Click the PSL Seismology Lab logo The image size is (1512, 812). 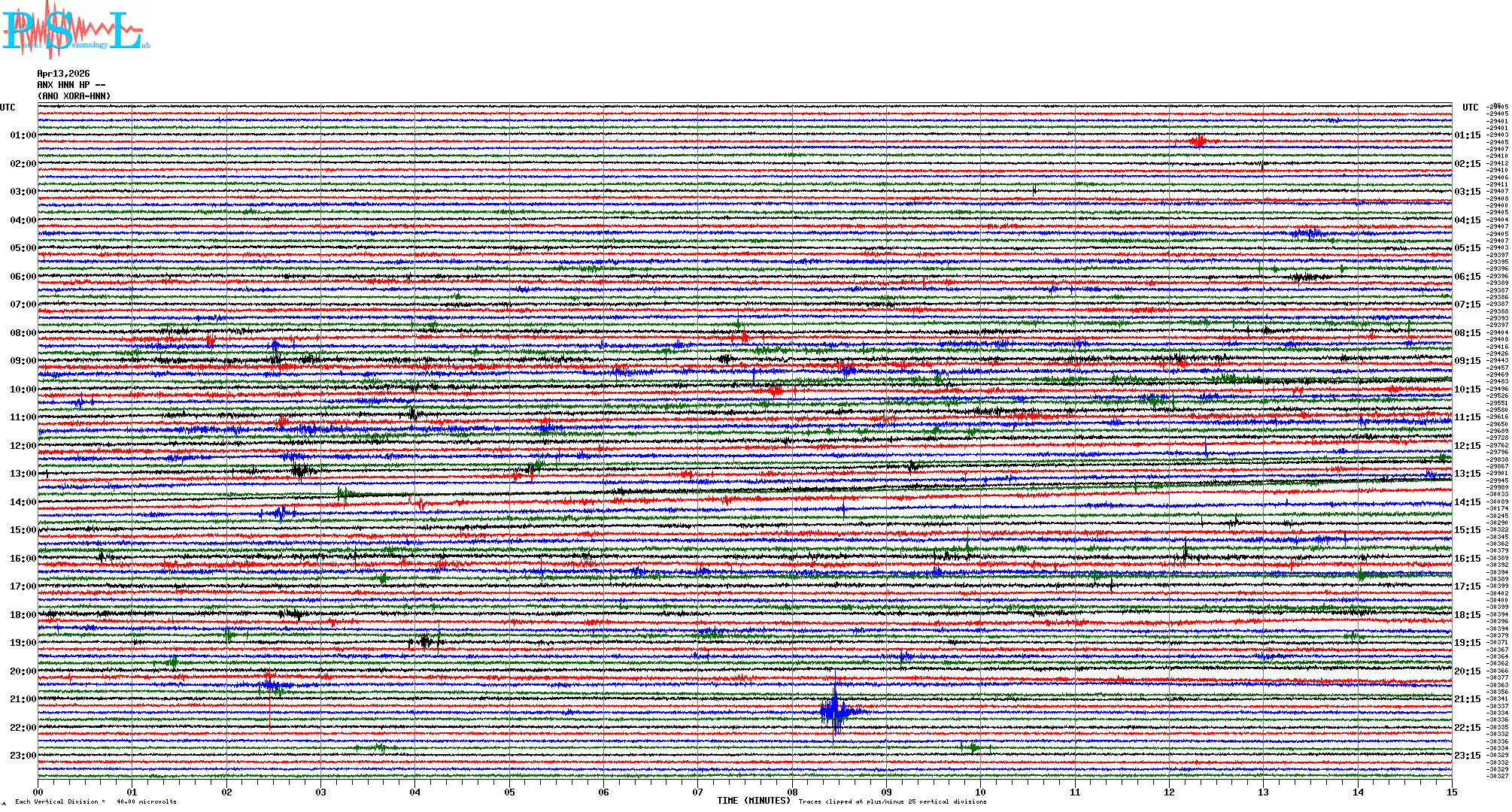tap(75, 30)
